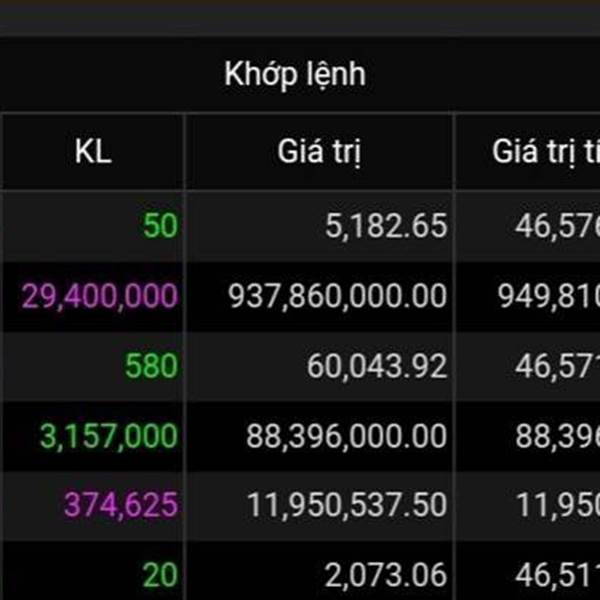
Task: Click the partial cell starting 46,511
Action: pyautogui.click(x=558, y=575)
